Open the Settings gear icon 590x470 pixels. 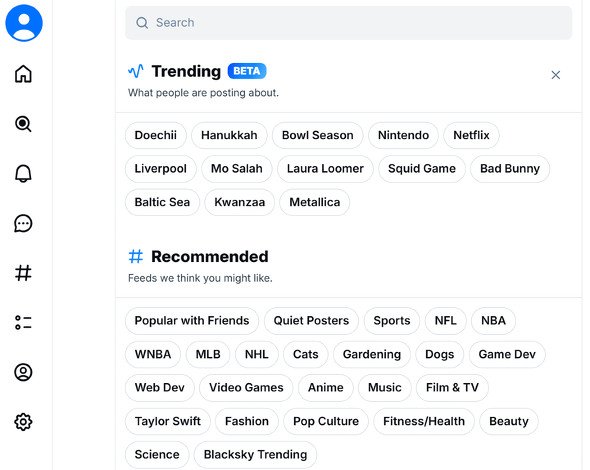pos(23,422)
